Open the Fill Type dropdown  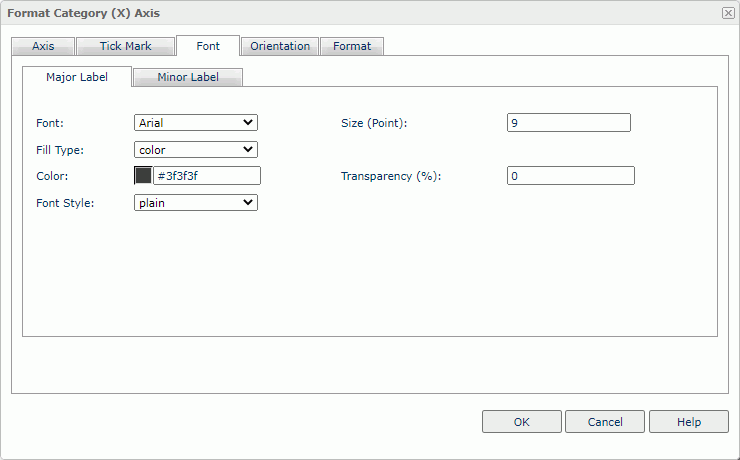coord(196,150)
